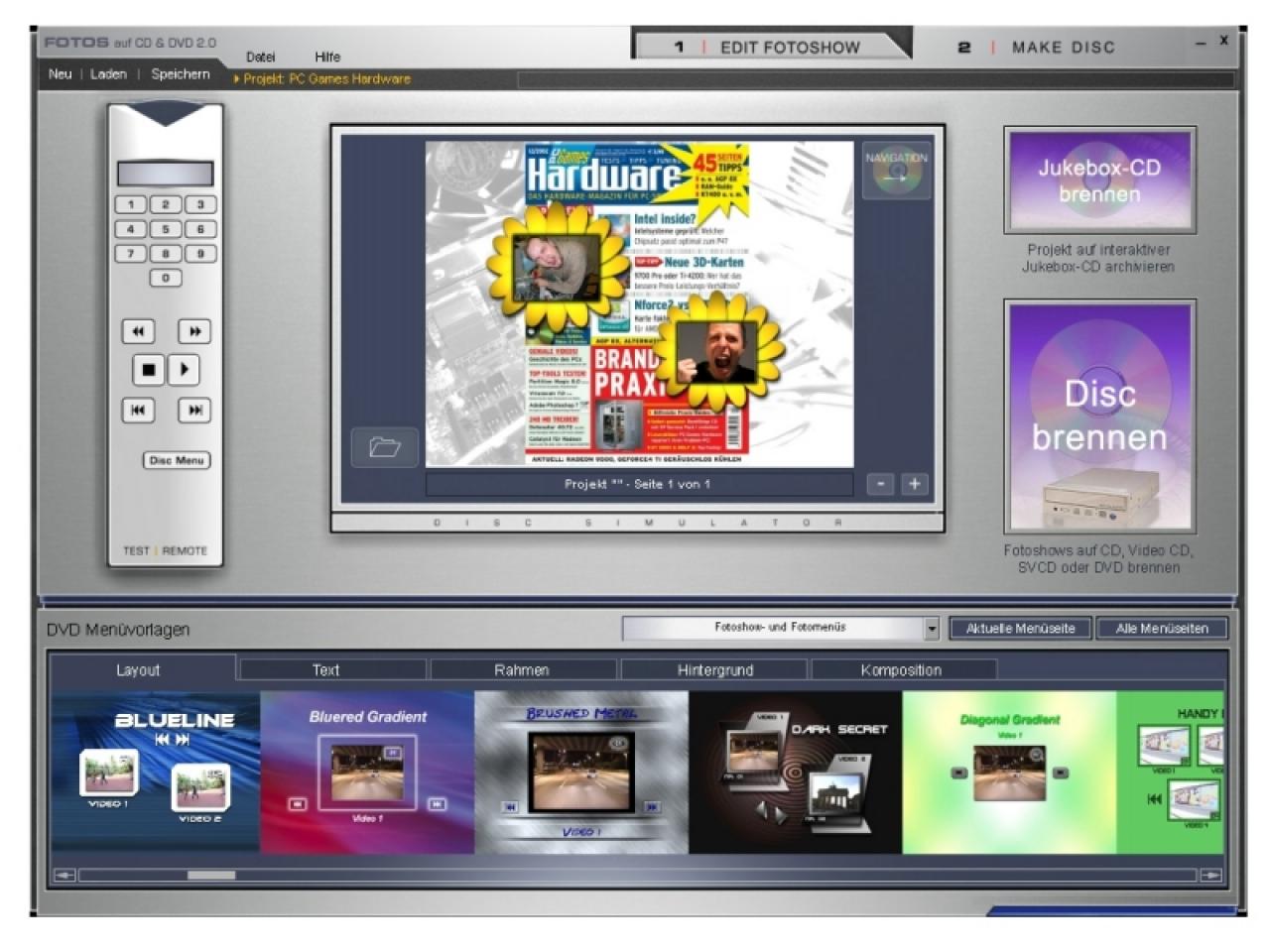Click remote fast-forward button
The image size is (1270, 952).
pos(194,331)
